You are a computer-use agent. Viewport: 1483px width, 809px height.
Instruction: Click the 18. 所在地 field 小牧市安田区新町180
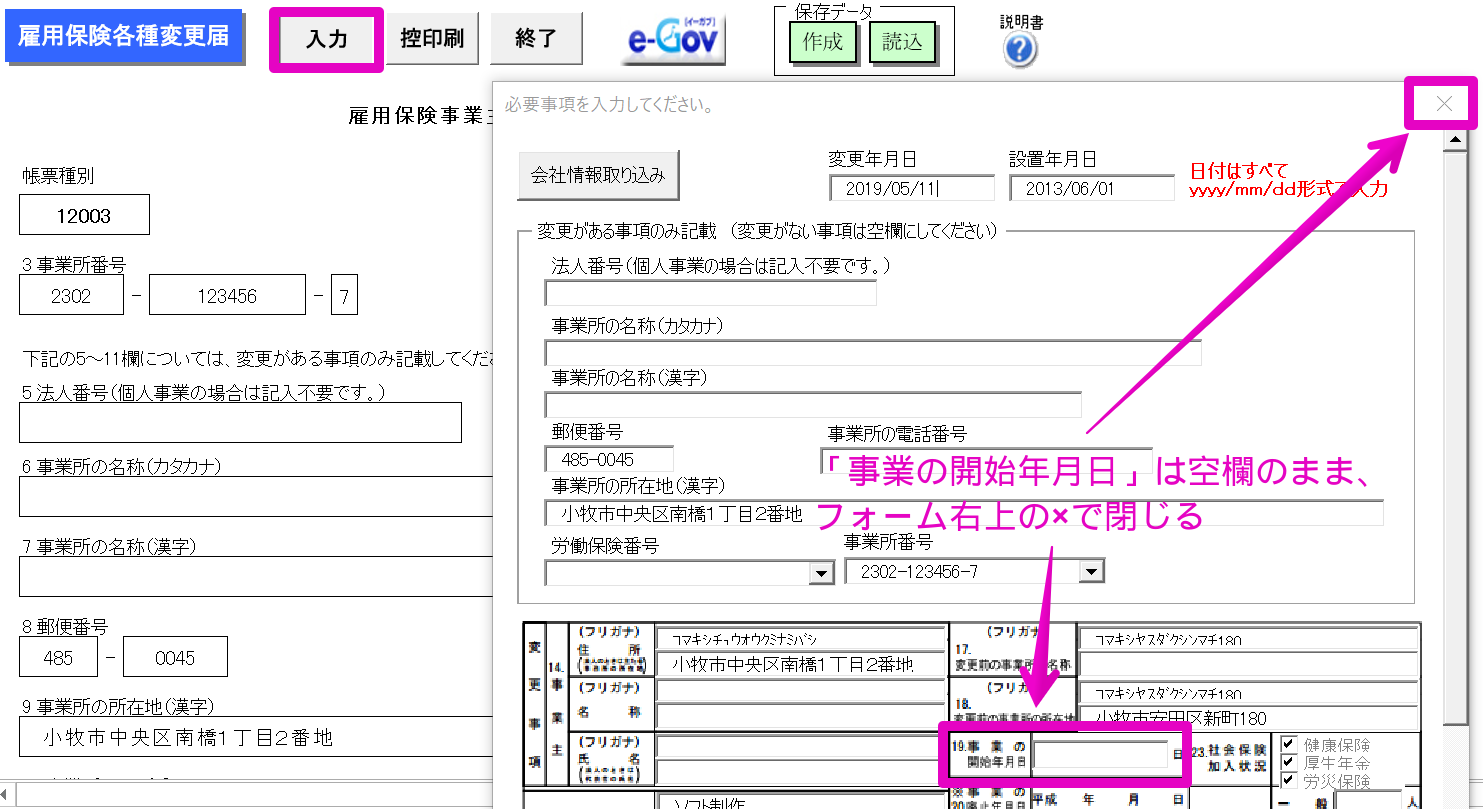pyautogui.click(x=1248, y=718)
